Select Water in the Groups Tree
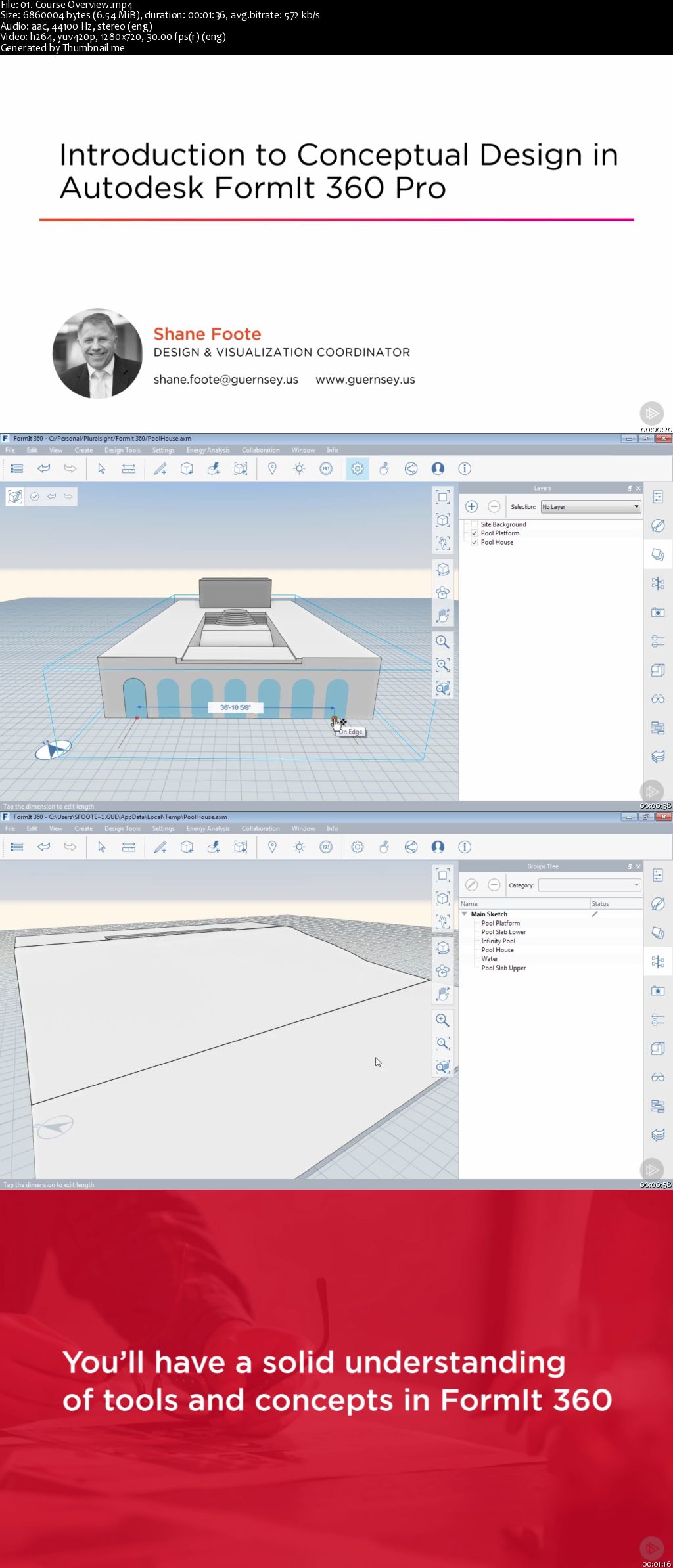This screenshot has height=1568, width=673. click(x=490, y=959)
